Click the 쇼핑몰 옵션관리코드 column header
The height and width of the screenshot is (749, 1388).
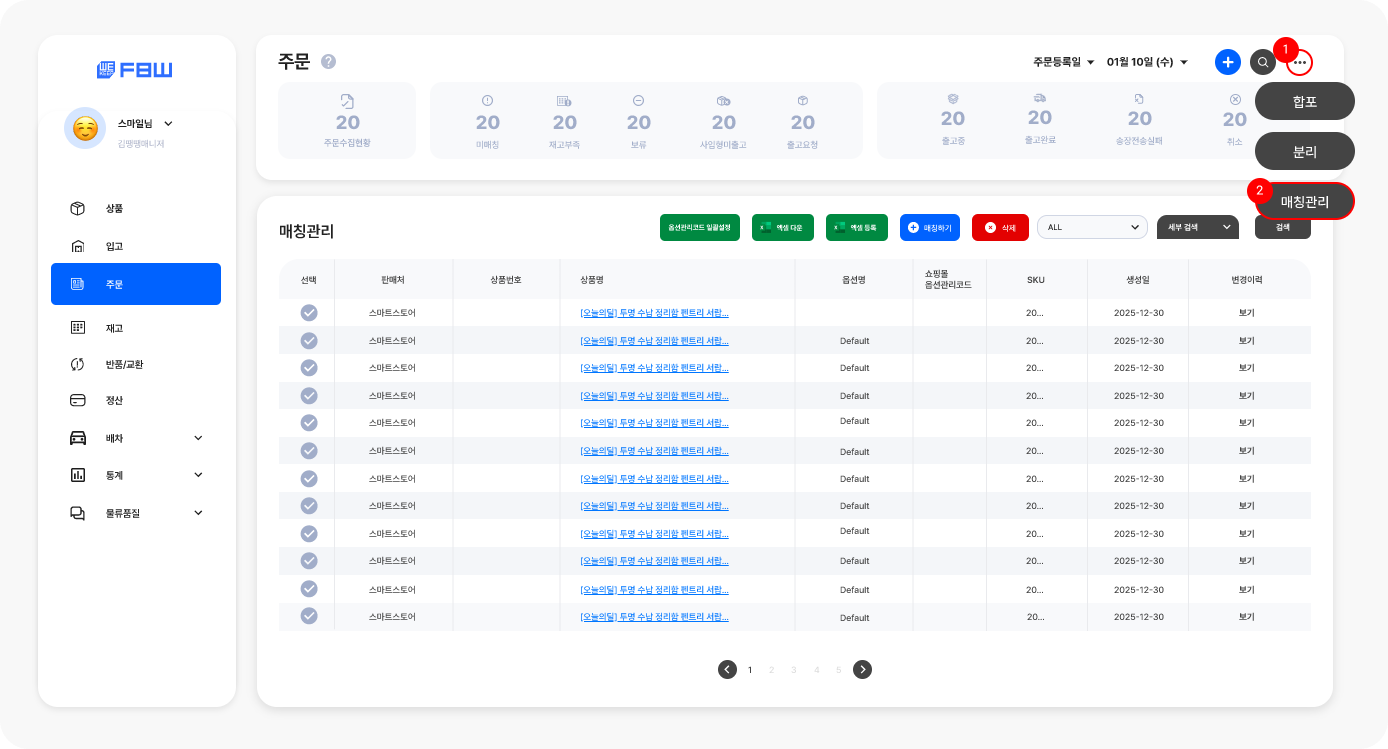pos(949,279)
